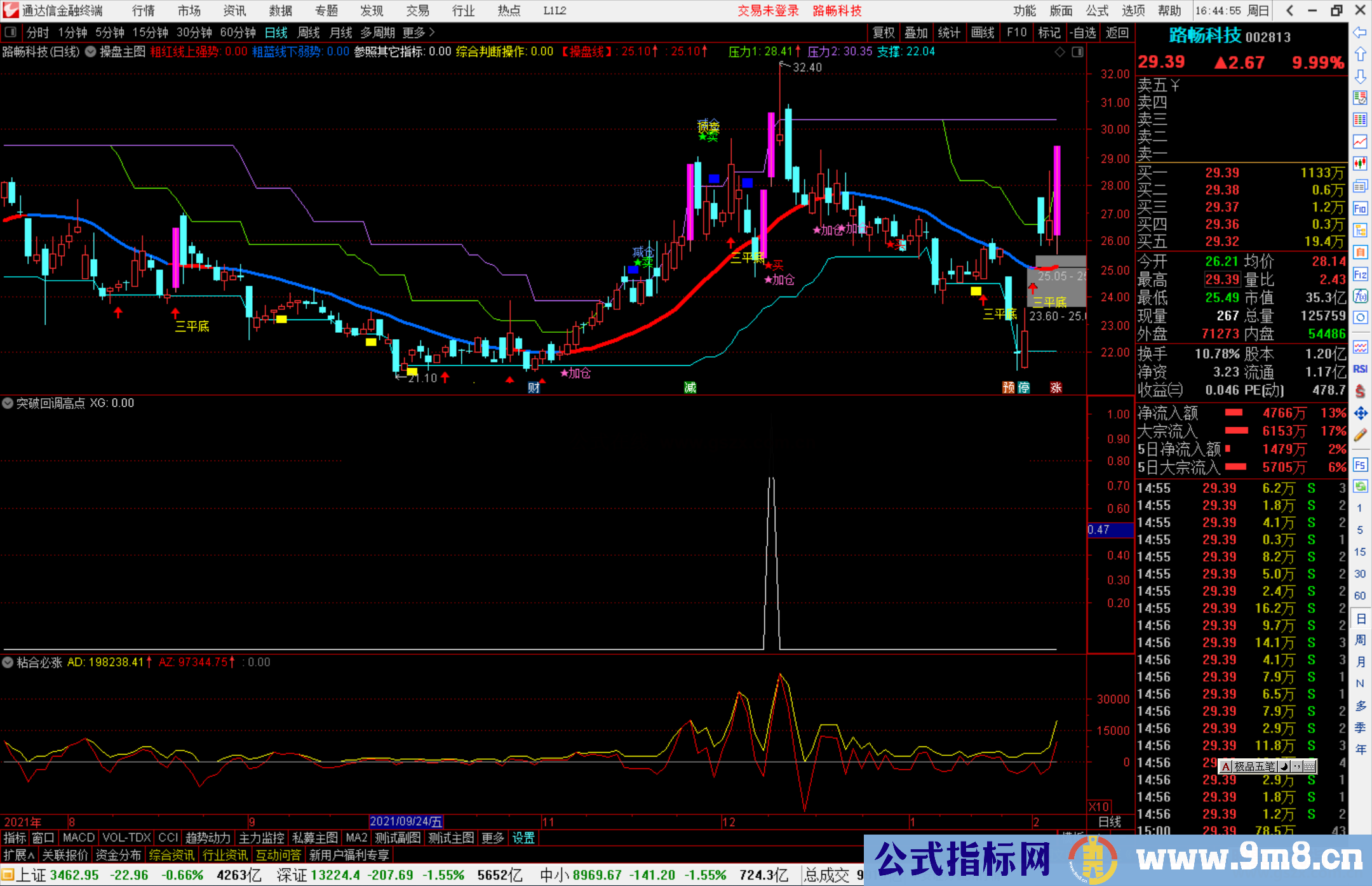This screenshot has height=886, width=1372.
Task: Open the f(x) formula sidebar icon
Action: (x=1360, y=296)
